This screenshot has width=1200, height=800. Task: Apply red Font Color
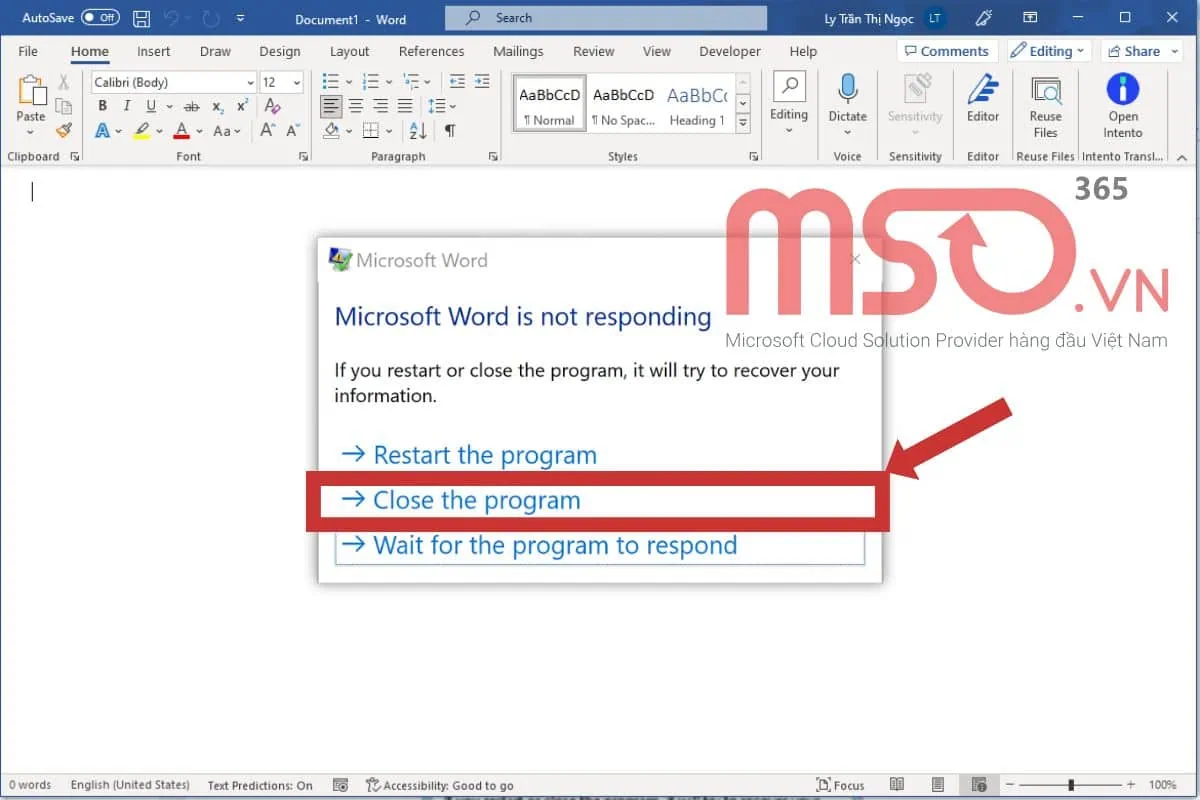[x=181, y=131]
